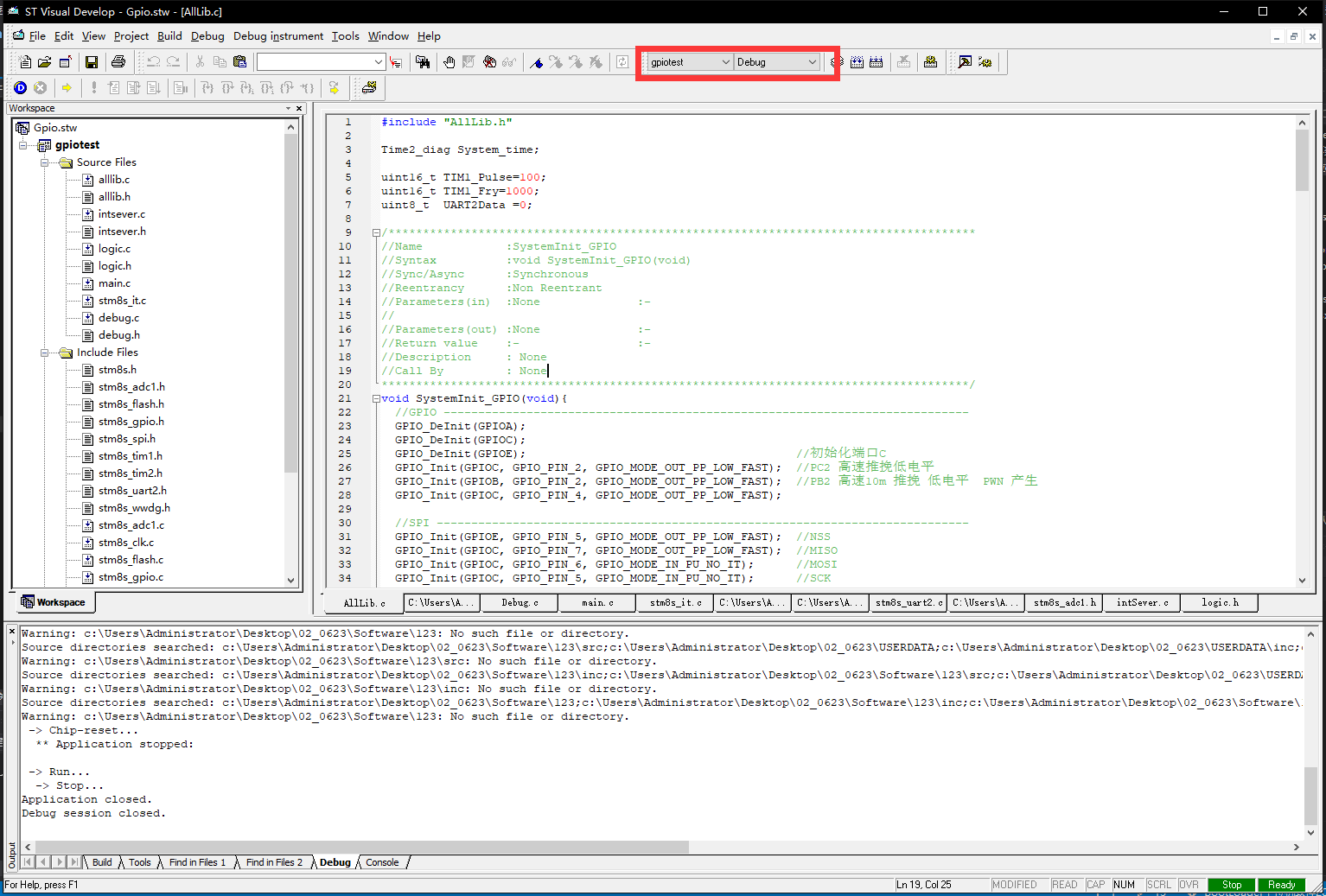Click the Paste clipboard icon
Image resolution: width=1326 pixels, height=896 pixels.
tap(240, 62)
